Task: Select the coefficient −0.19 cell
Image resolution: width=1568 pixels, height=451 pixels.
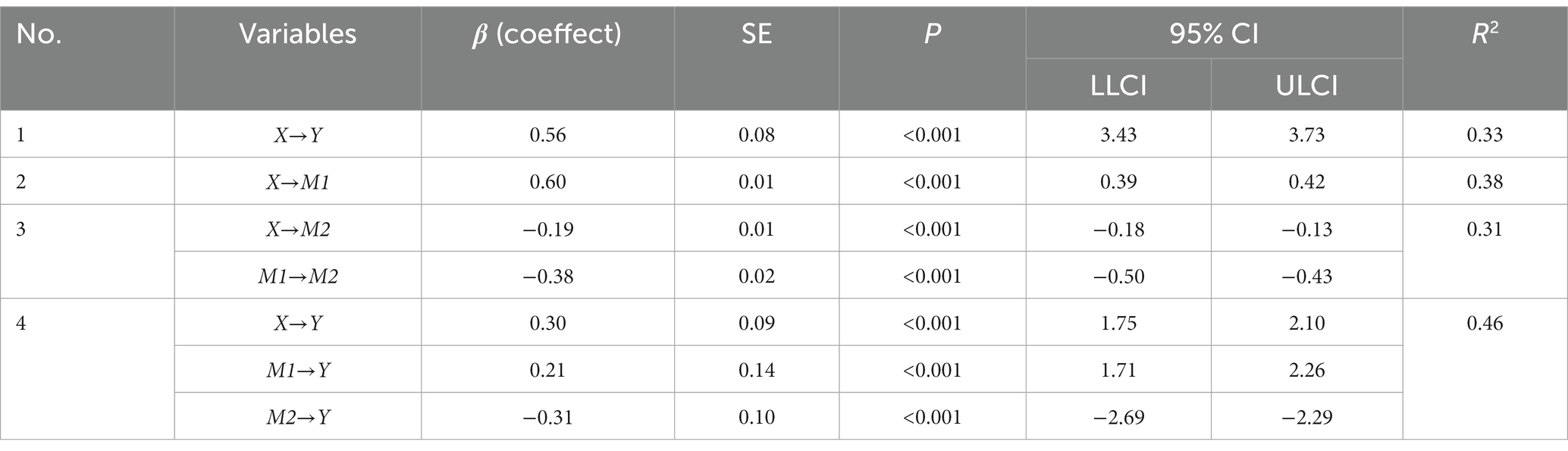Action: [547, 229]
